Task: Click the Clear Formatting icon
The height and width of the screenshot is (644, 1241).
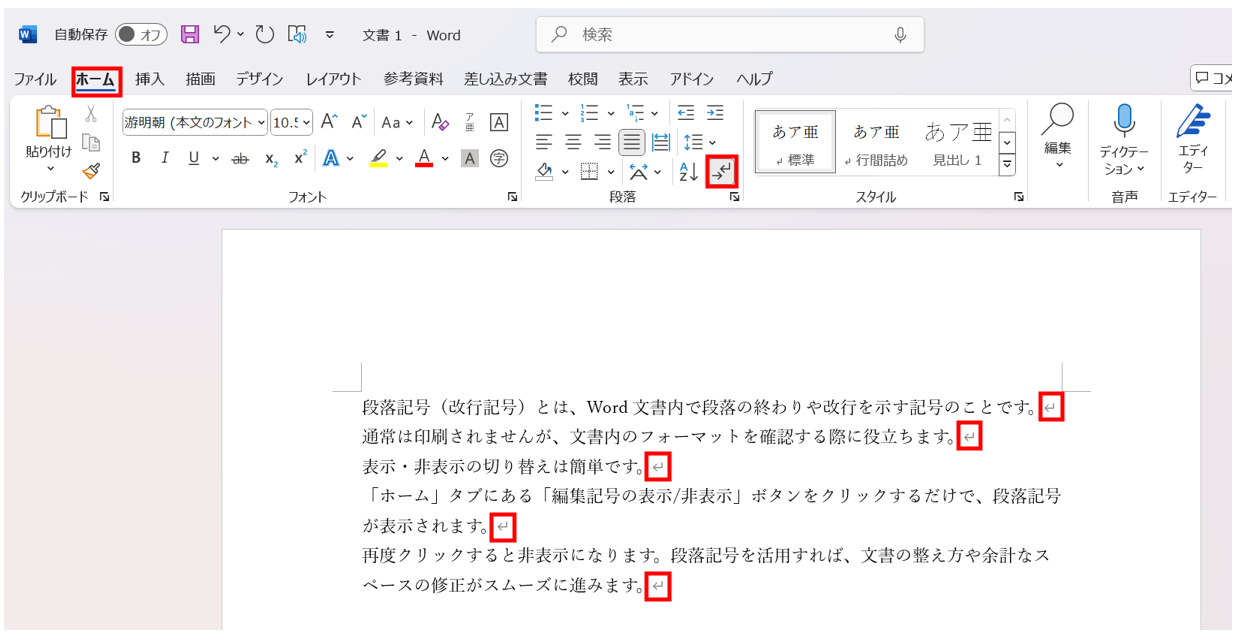Action: point(440,123)
